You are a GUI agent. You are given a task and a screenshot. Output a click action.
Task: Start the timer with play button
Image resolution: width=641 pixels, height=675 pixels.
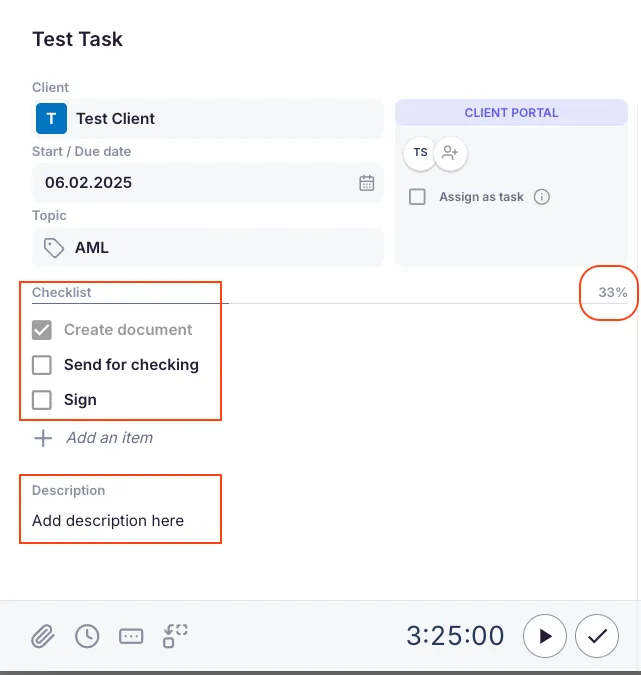[545, 636]
